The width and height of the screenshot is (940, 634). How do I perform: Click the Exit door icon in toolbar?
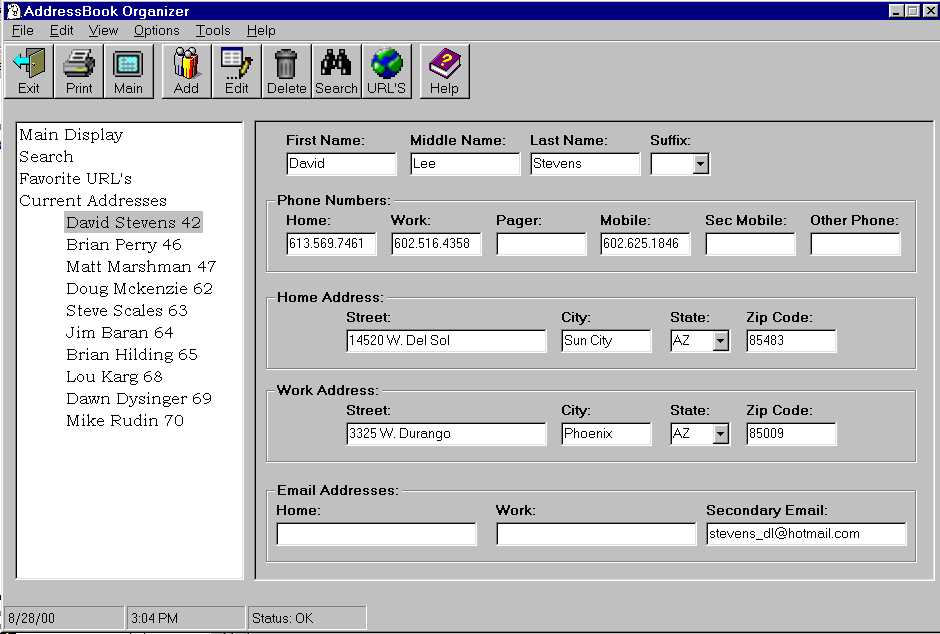point(29,71)
